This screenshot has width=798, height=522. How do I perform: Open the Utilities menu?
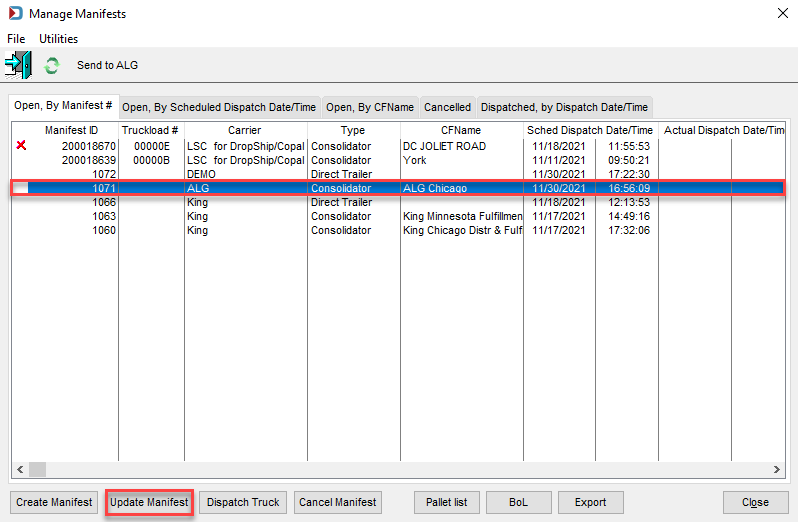[x=59, y=39]
